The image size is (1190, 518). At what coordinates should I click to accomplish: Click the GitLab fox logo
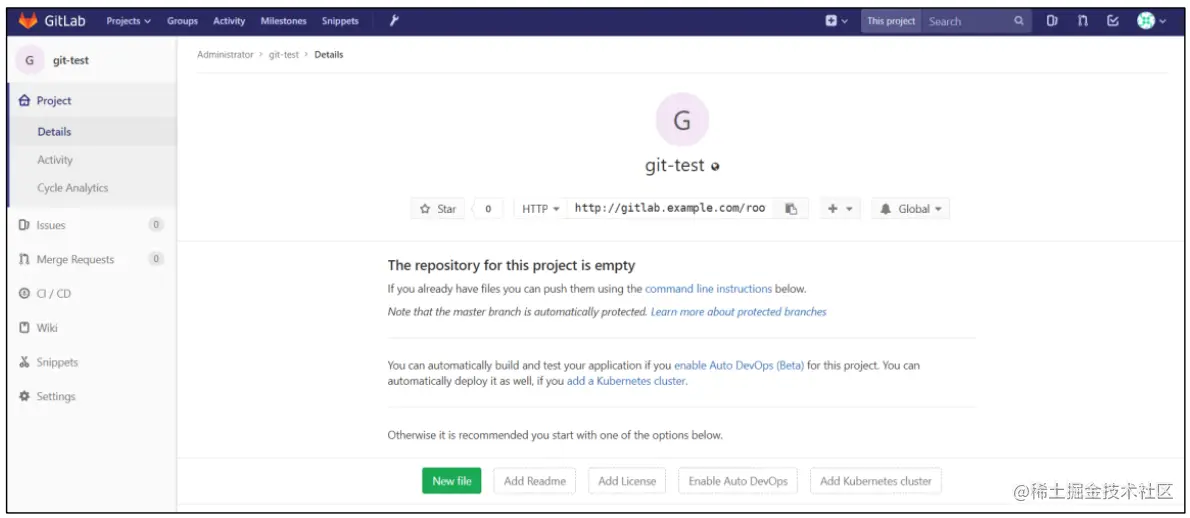pos(28,21)
